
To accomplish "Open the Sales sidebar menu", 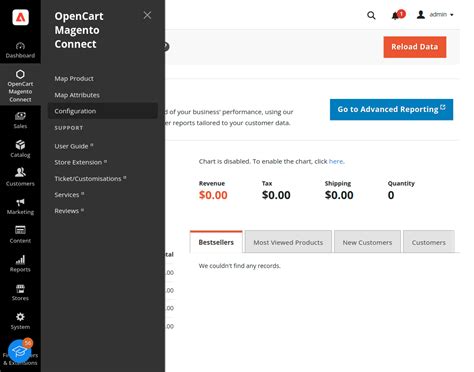I will click(20, 120).
